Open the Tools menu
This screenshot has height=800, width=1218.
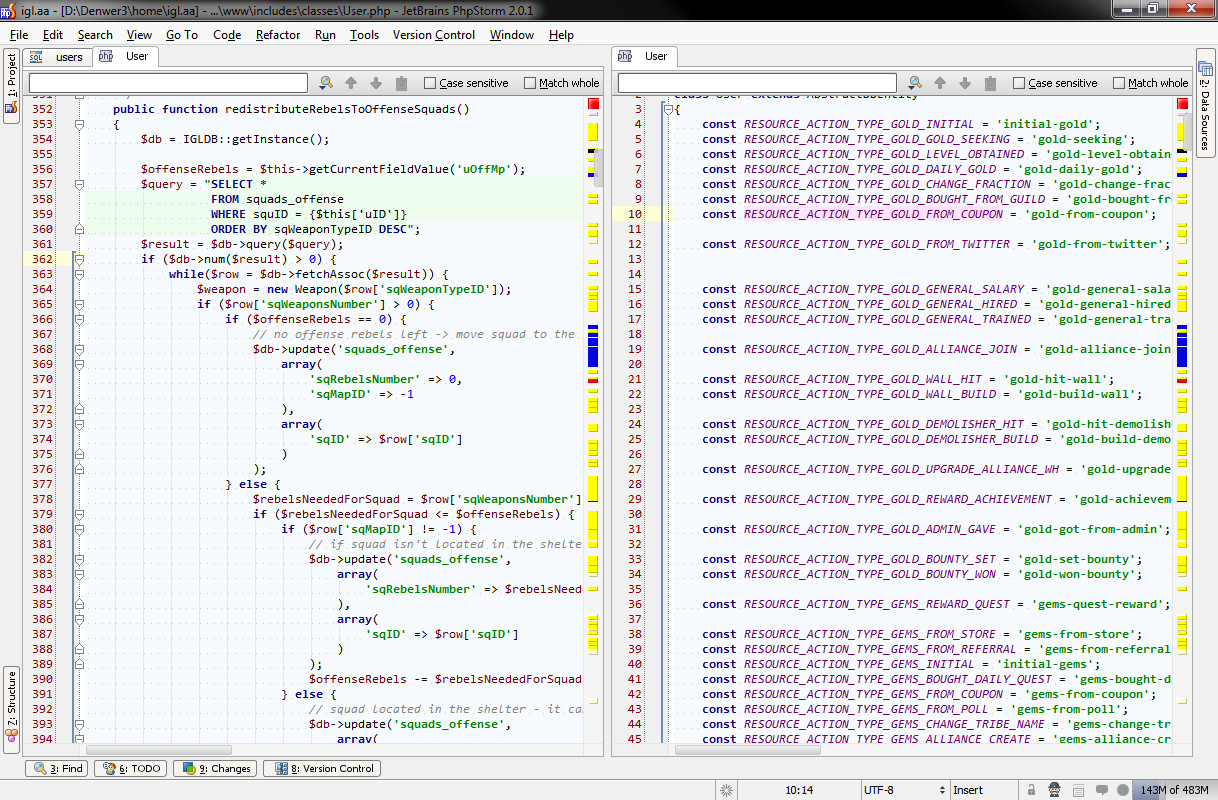364,35
